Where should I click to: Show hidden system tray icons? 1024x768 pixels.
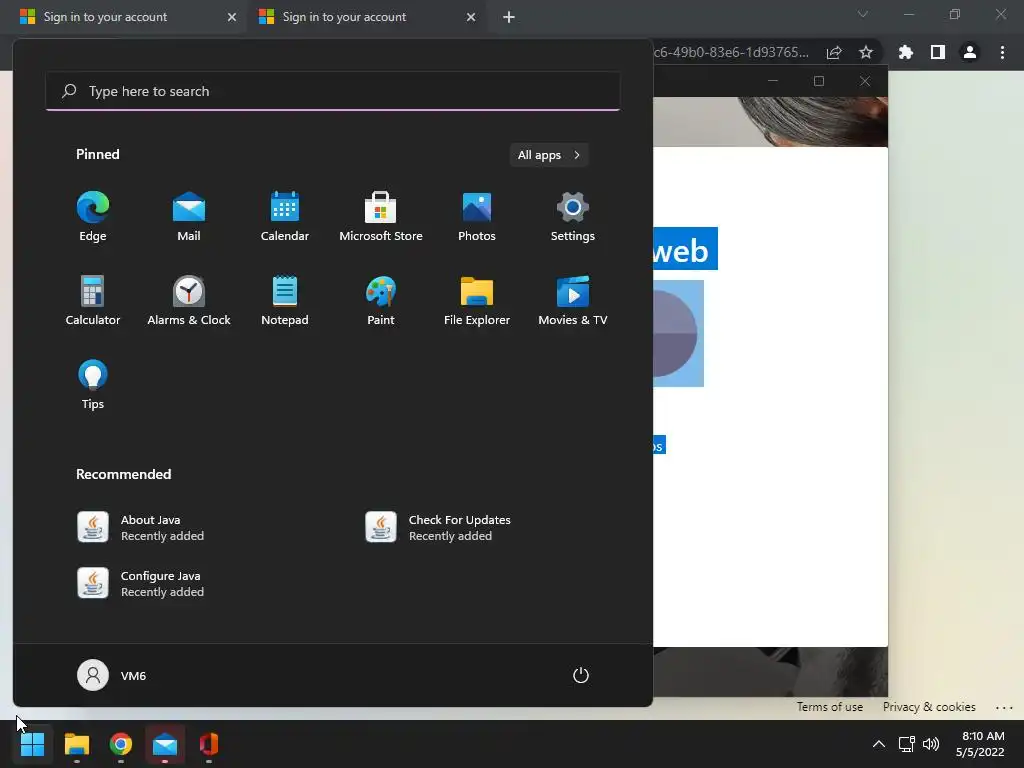[x=879, y=744]
